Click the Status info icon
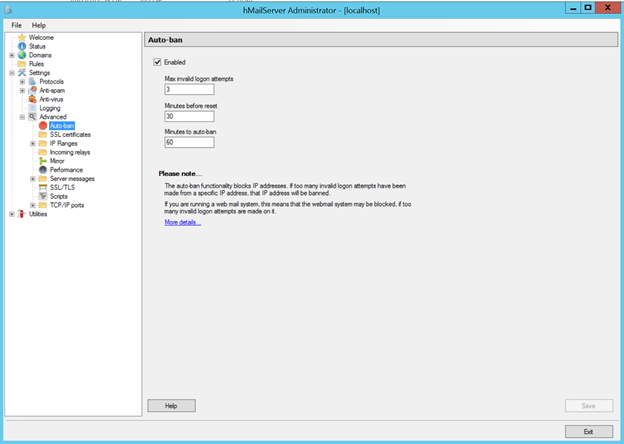Image resolution: width=624 pixels, height=444 pixels. pos(22,46)
